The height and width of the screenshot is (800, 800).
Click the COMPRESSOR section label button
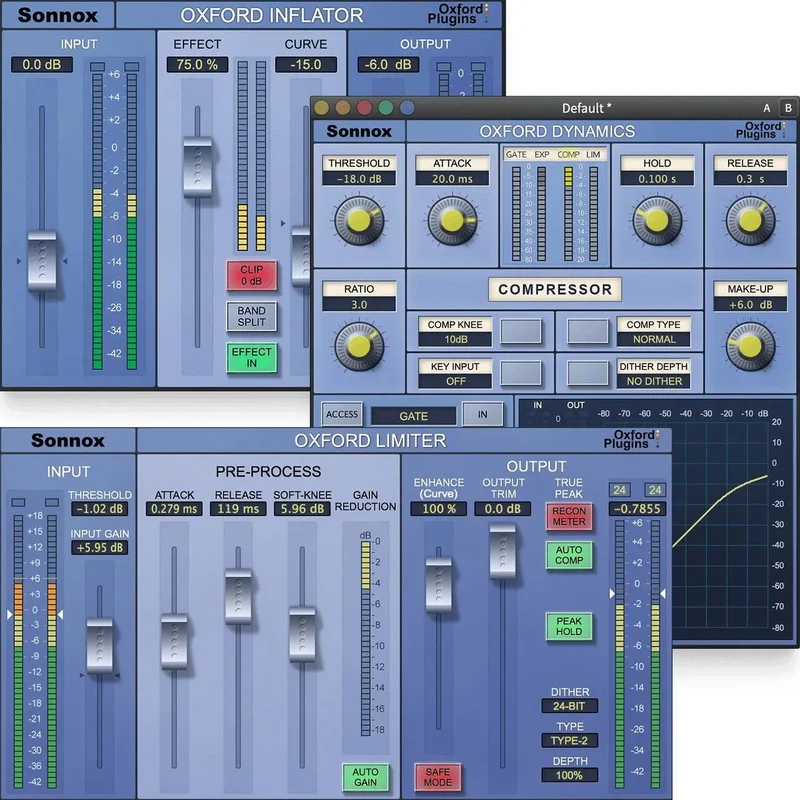point(555,289)
